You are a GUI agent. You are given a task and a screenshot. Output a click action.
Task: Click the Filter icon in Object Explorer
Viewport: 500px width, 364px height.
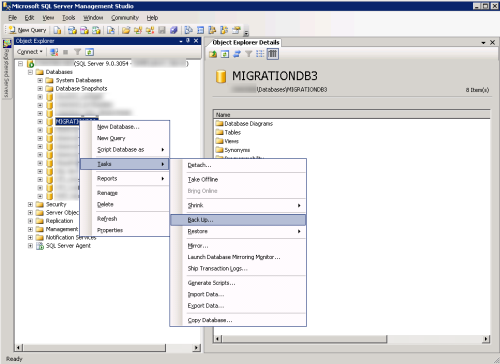77,52
